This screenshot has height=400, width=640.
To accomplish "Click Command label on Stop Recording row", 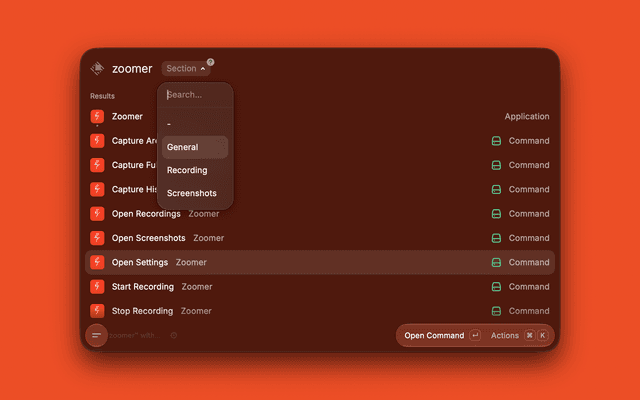I will click(x=529, y=311).
